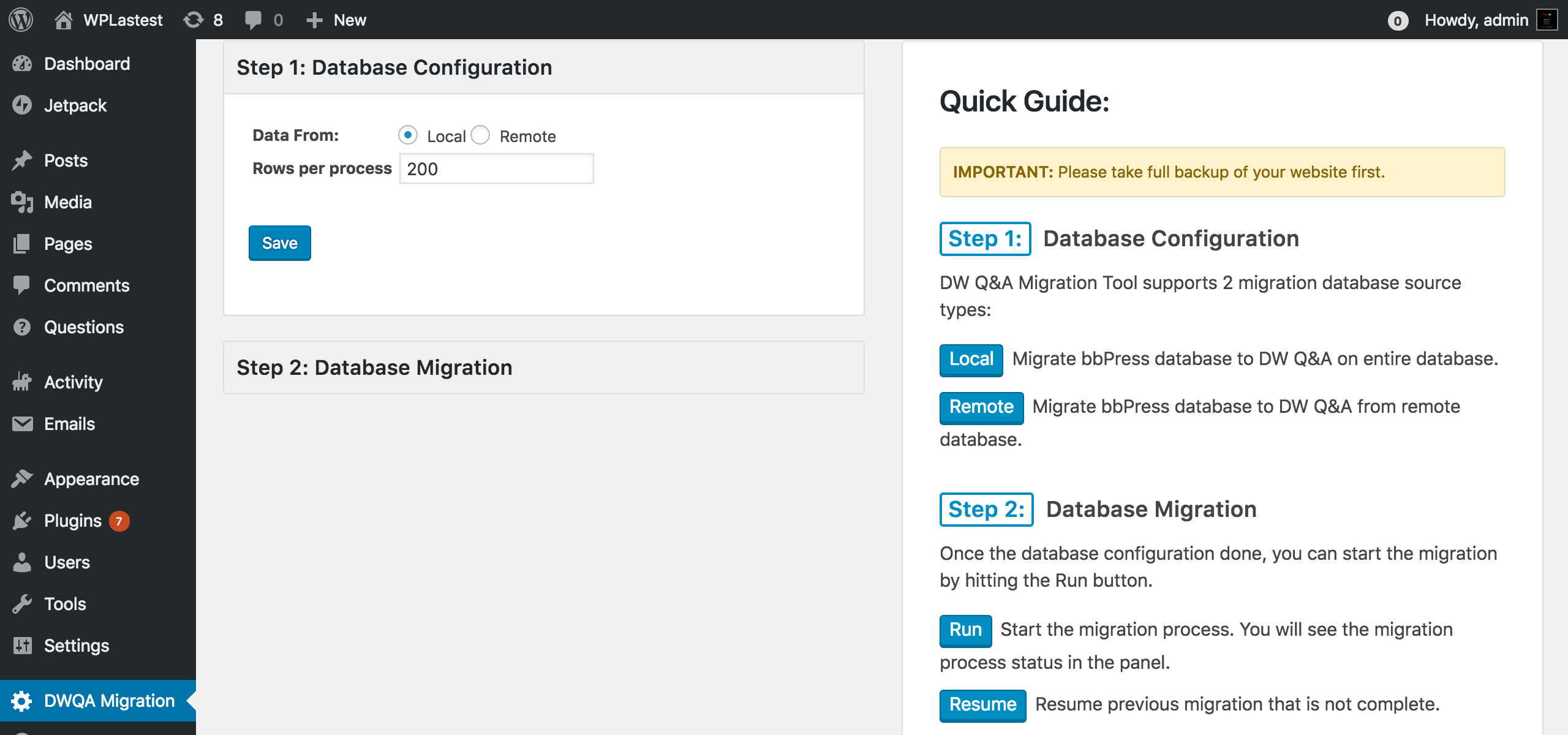1568x735 pixels.
Task: Click the Comments speech bubble sidebar icon
Action: (22, 285)
